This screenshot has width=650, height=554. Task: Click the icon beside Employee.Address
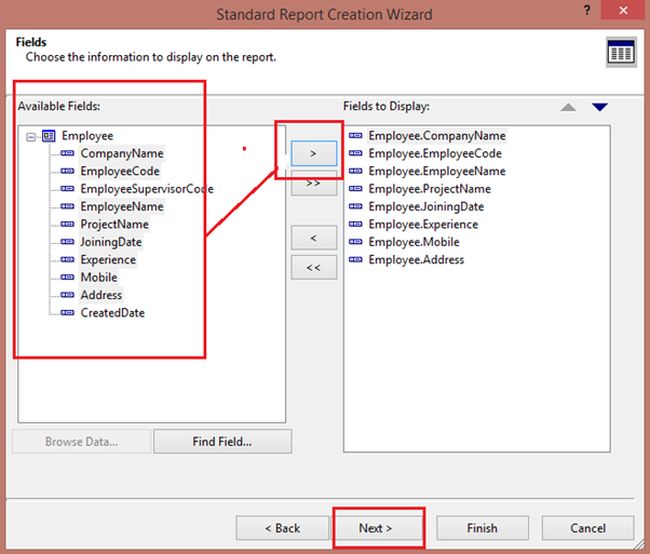(x=355, y=260)
